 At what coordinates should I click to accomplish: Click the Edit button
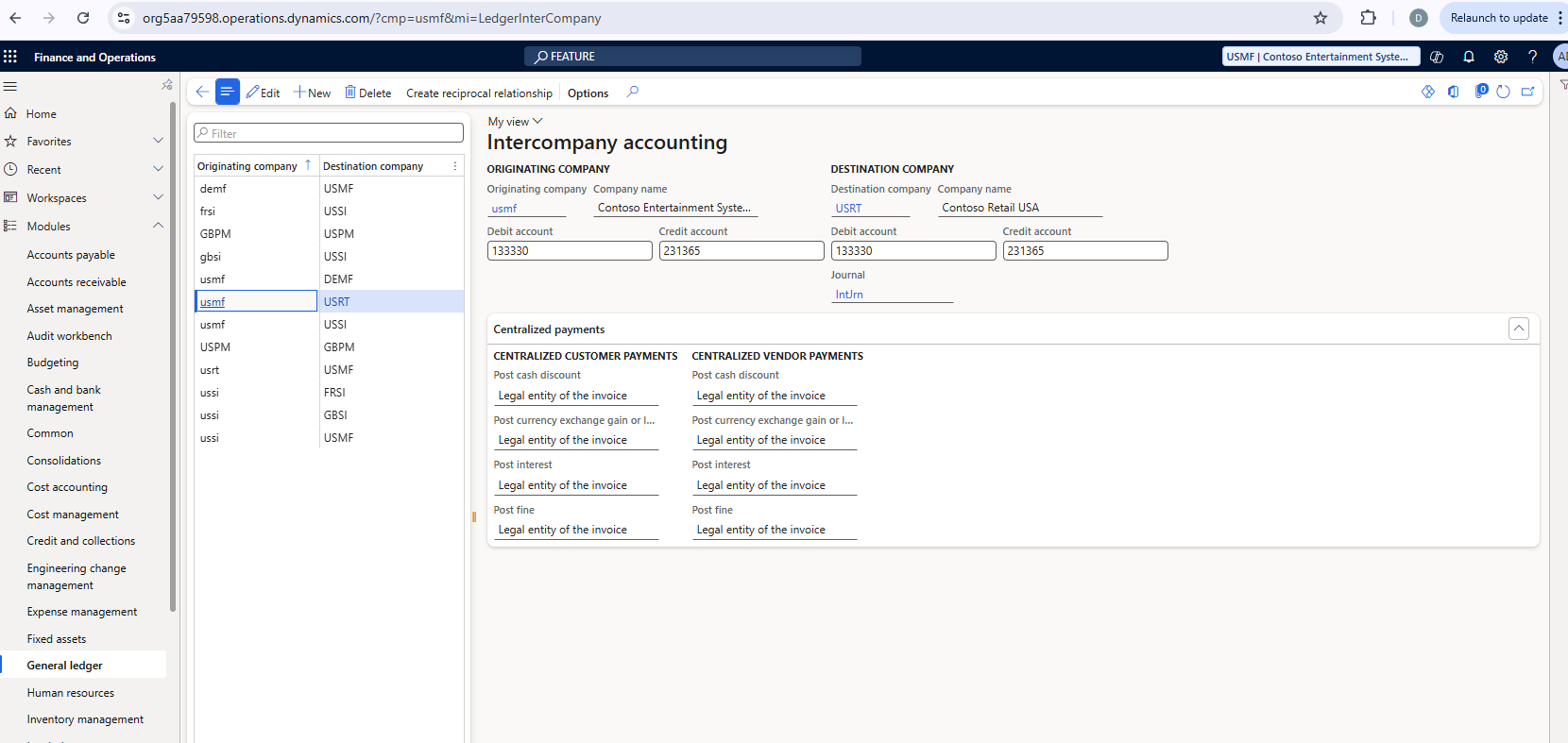point(263,93)
